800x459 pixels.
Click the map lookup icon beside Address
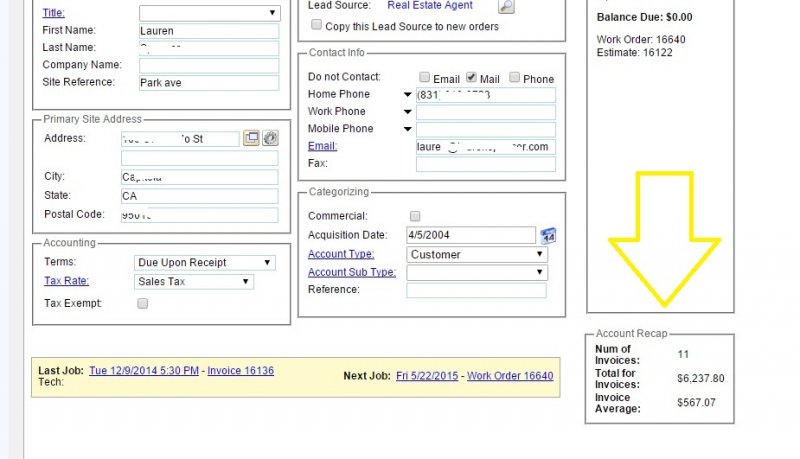coord(270,138)
